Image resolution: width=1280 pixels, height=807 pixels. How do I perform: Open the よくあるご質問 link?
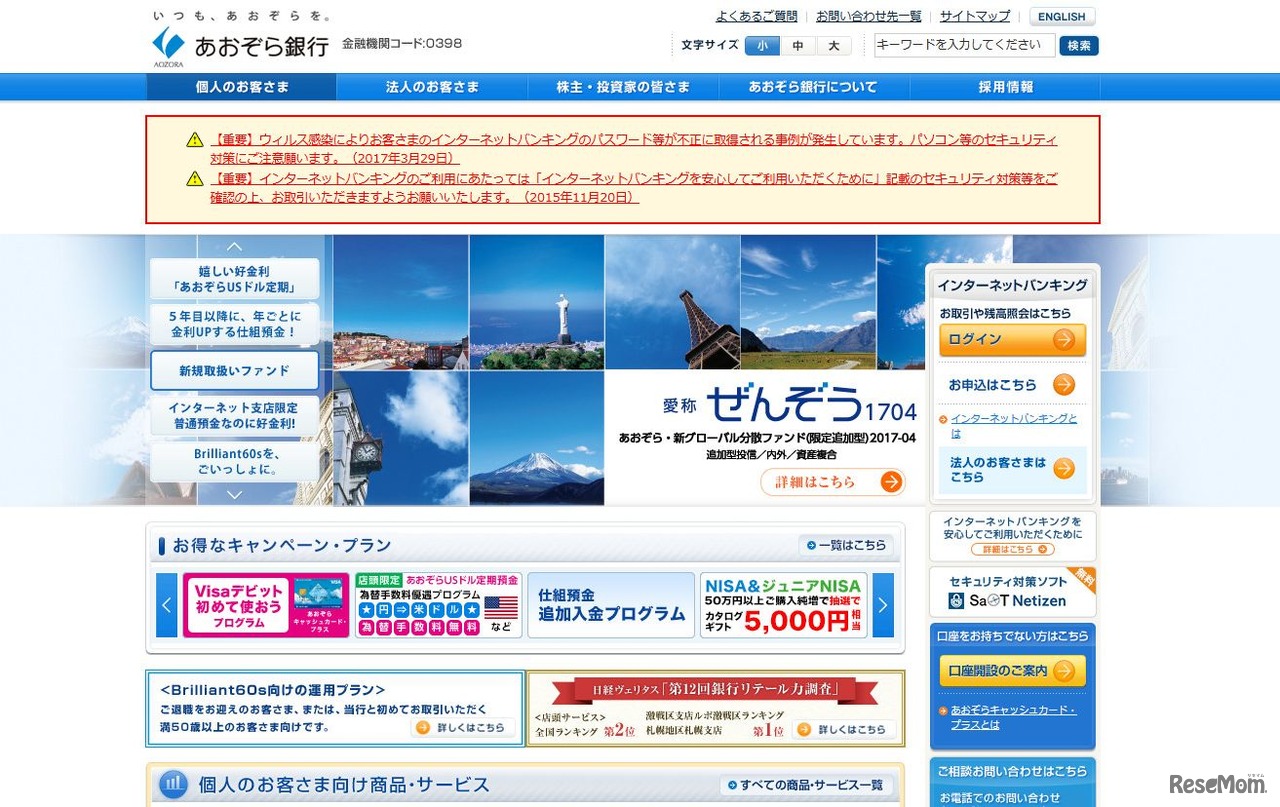756,16
